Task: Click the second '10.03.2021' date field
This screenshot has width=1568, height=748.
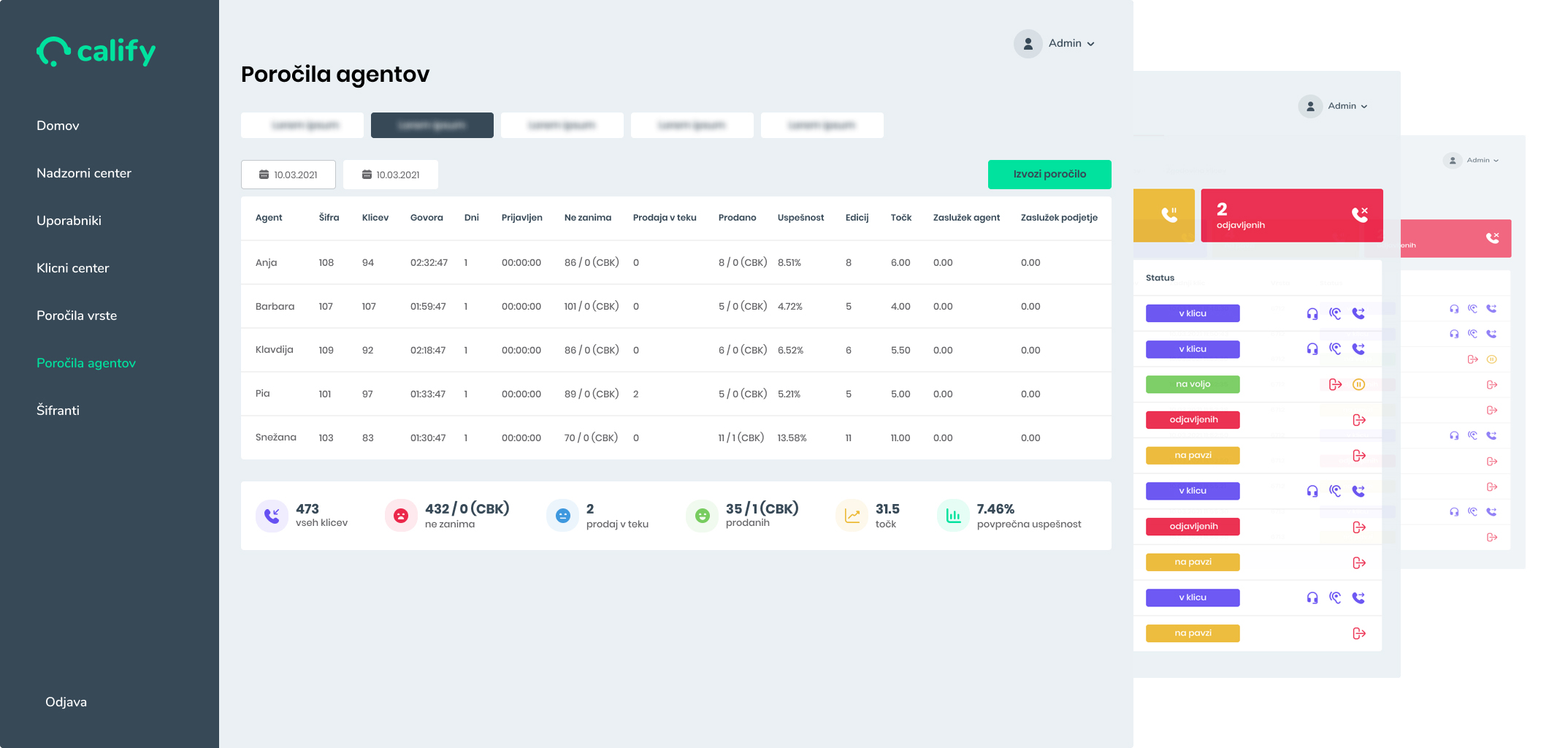Action: coord(390,175)
